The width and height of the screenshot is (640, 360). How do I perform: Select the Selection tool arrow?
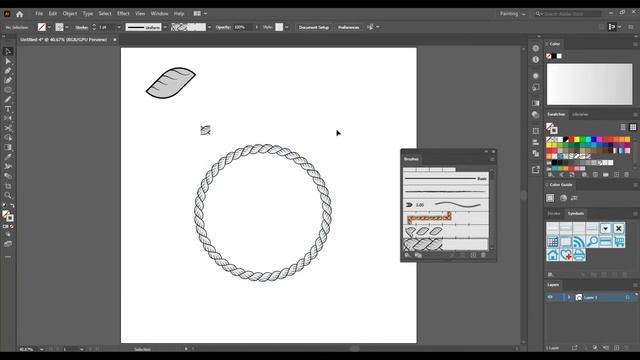[8, 51]
